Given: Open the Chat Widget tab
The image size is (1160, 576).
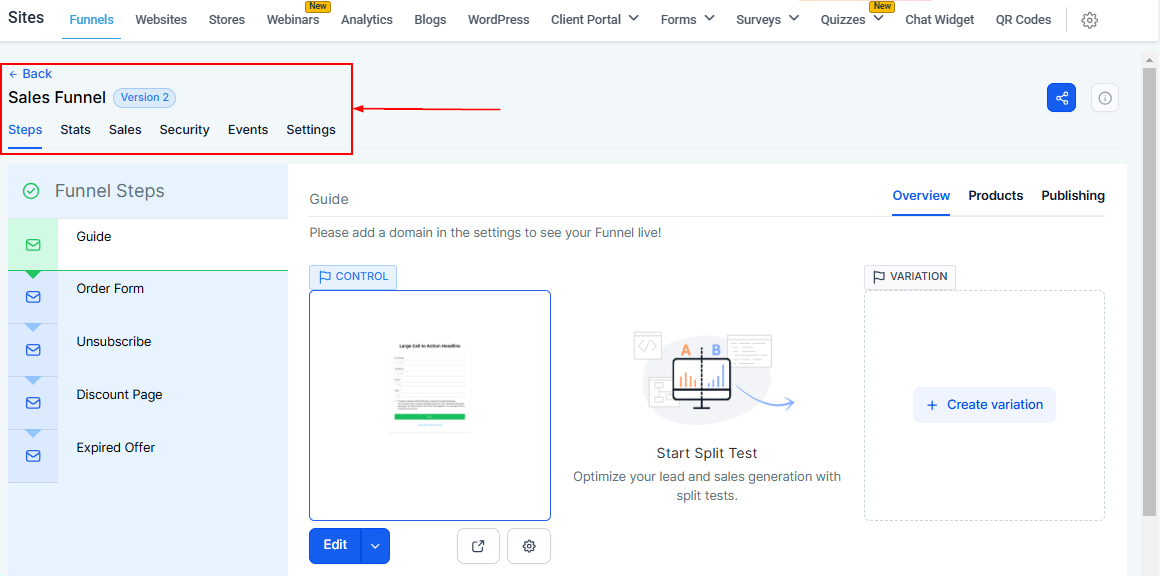Looking at the screenshot, I should point(940,20).
